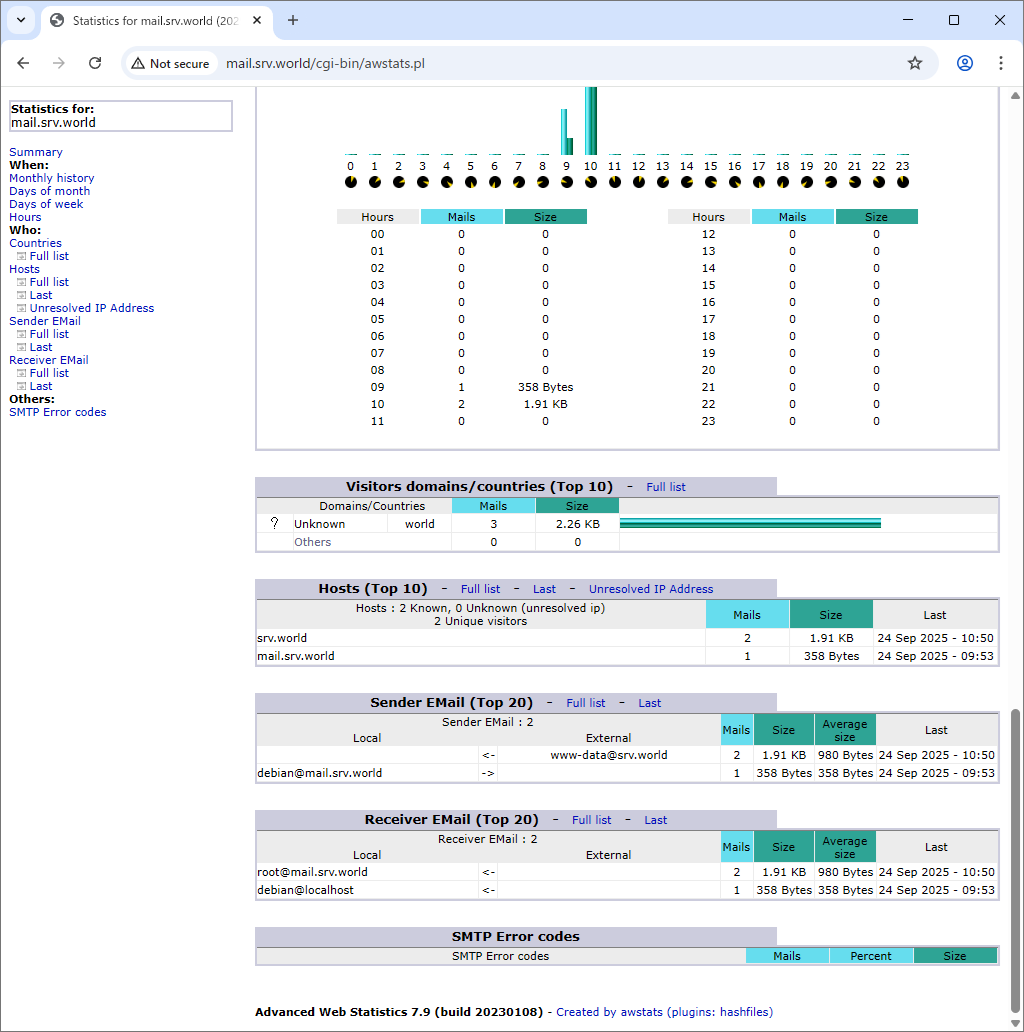
Task: Click the question mark icon for Unknown domain
Action: point(274,523)
